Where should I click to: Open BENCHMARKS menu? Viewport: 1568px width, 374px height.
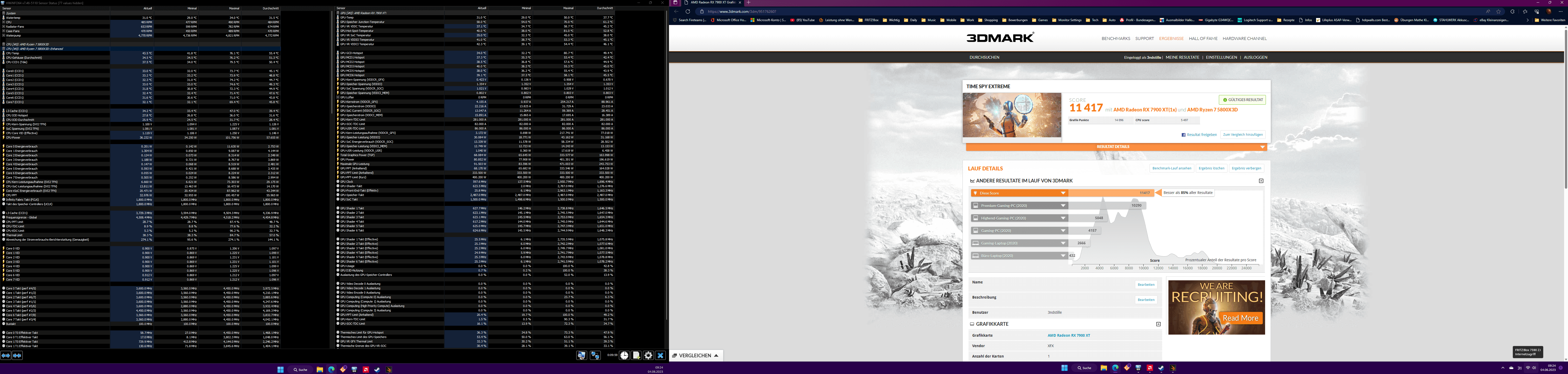click(1116, 38)
